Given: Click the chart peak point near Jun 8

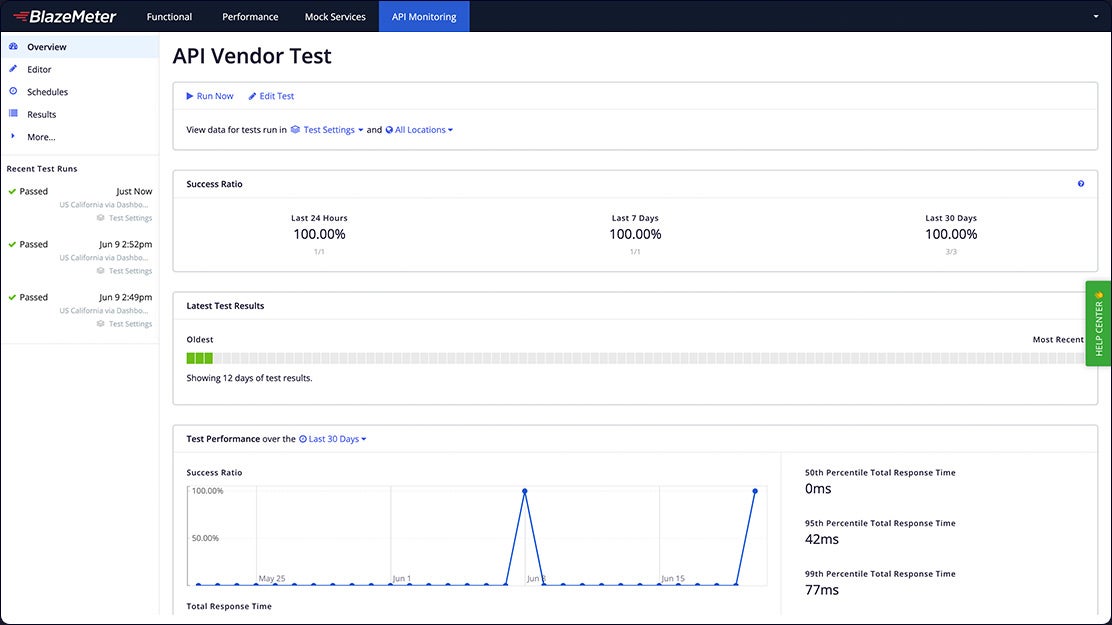Looking at the screenshot, I should [525, 491].
